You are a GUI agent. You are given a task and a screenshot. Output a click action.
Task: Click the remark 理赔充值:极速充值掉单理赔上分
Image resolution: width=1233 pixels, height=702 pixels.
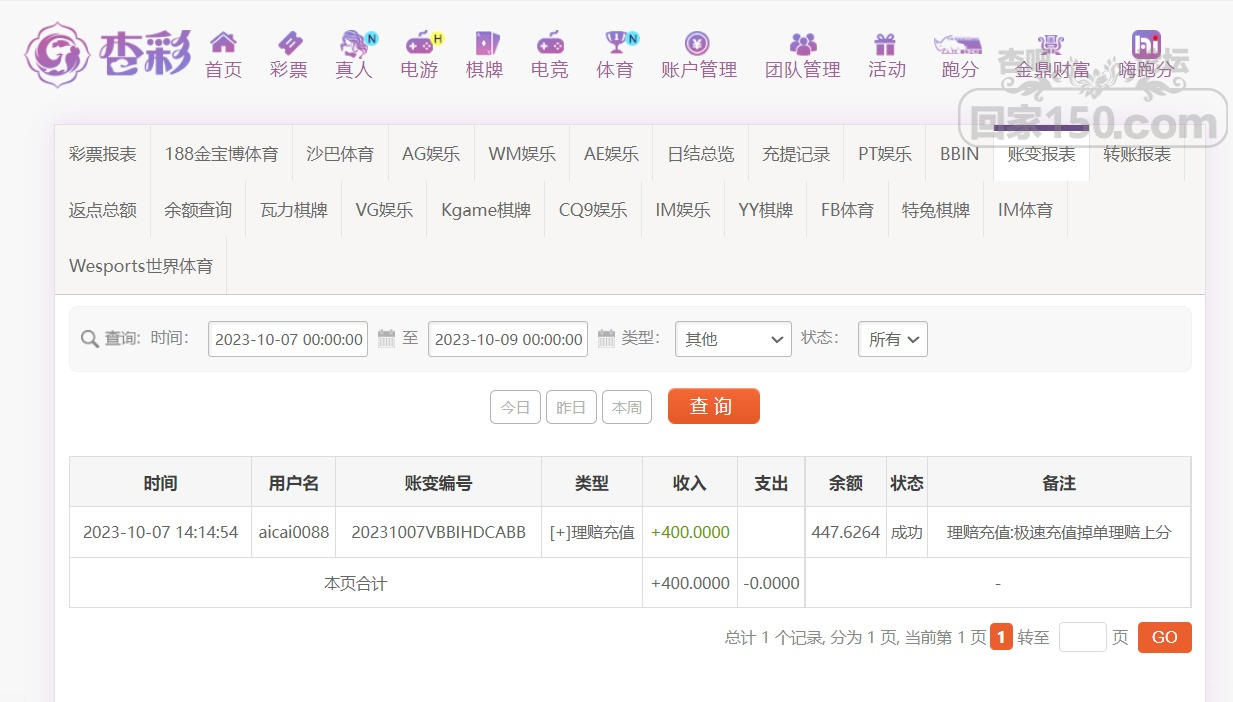pos(1059,532)
